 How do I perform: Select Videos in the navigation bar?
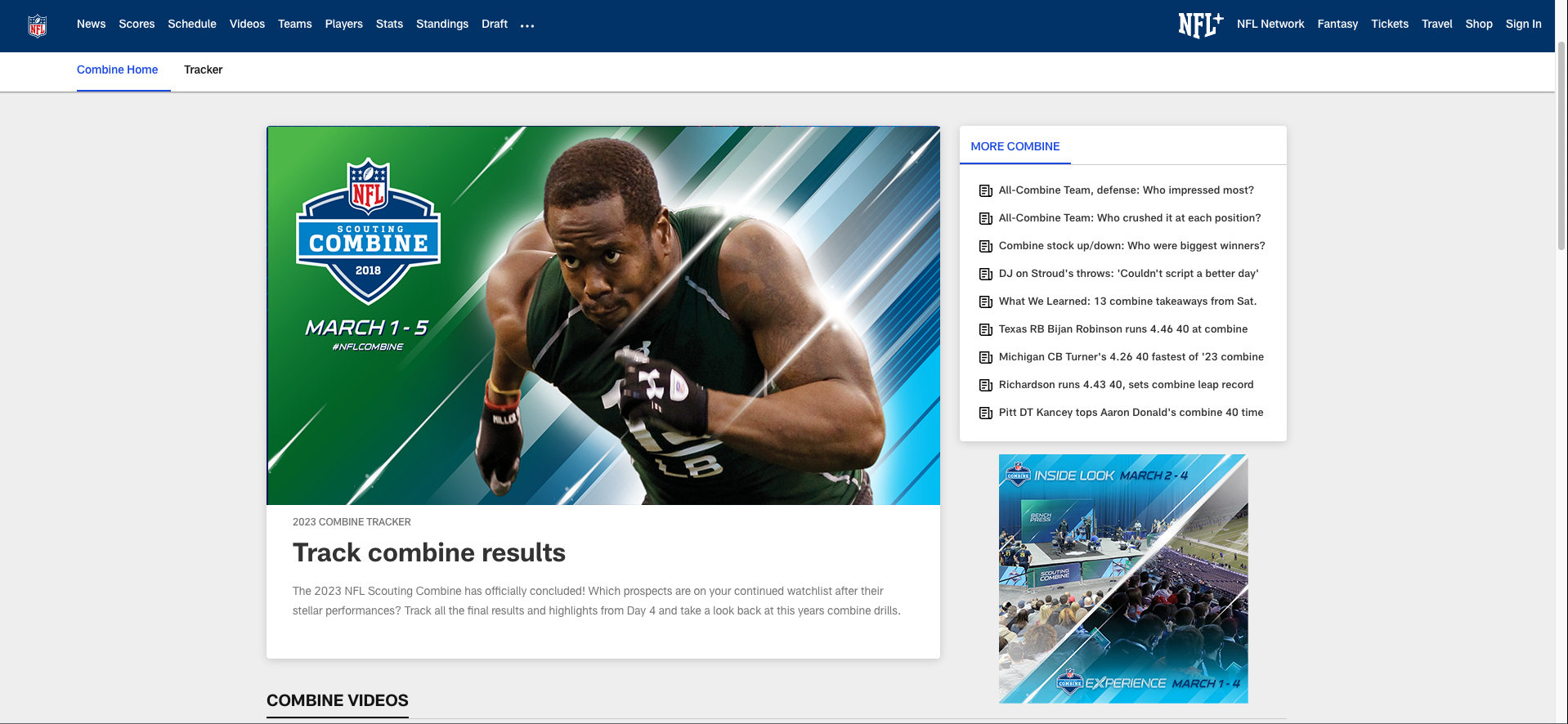247,25
